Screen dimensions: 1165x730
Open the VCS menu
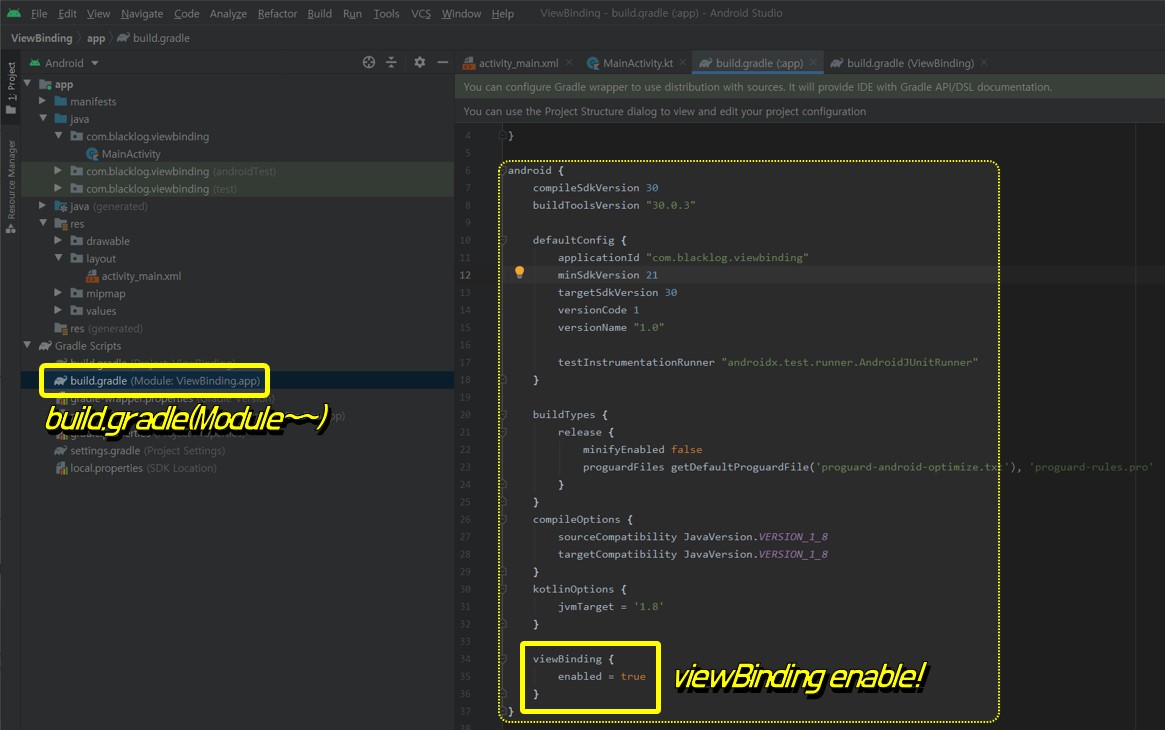point(421,13)
